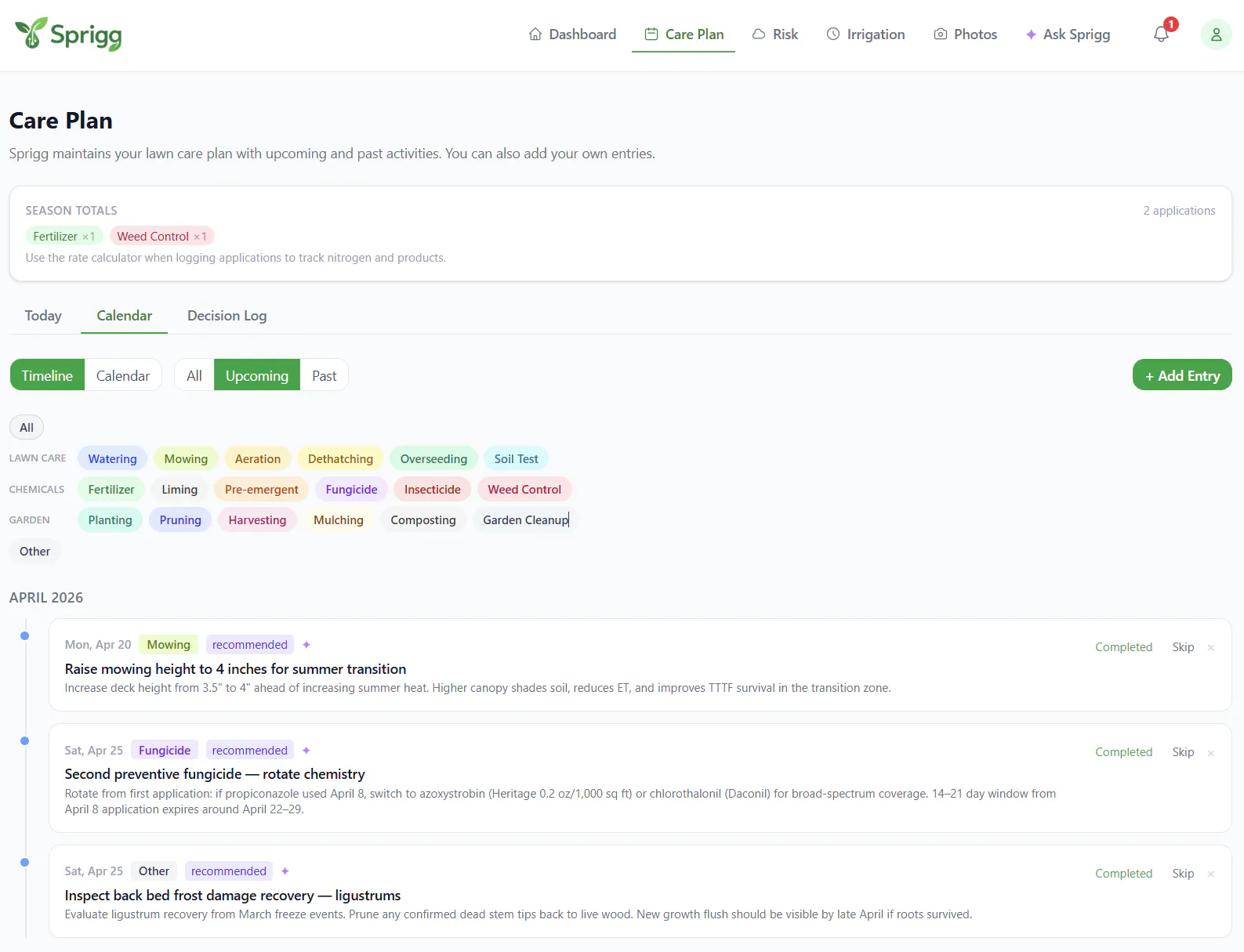The width and height of the screenshot is (1244, 952).
Task: Select the Calendar tab beside Today
Action: click(x=124, y=316)
